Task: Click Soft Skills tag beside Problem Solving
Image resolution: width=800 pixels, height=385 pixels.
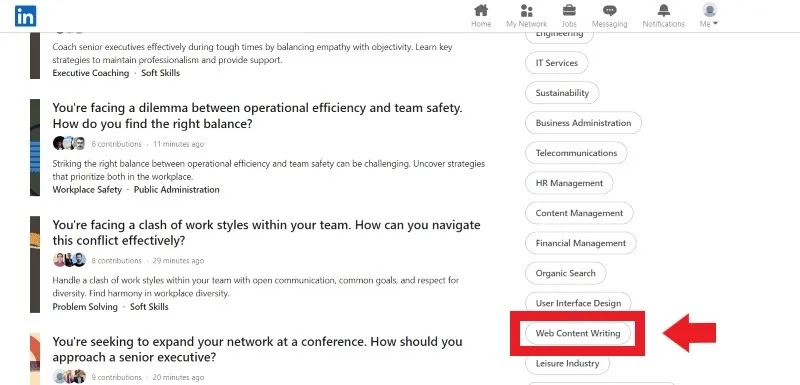Action: tap(149, 306)
